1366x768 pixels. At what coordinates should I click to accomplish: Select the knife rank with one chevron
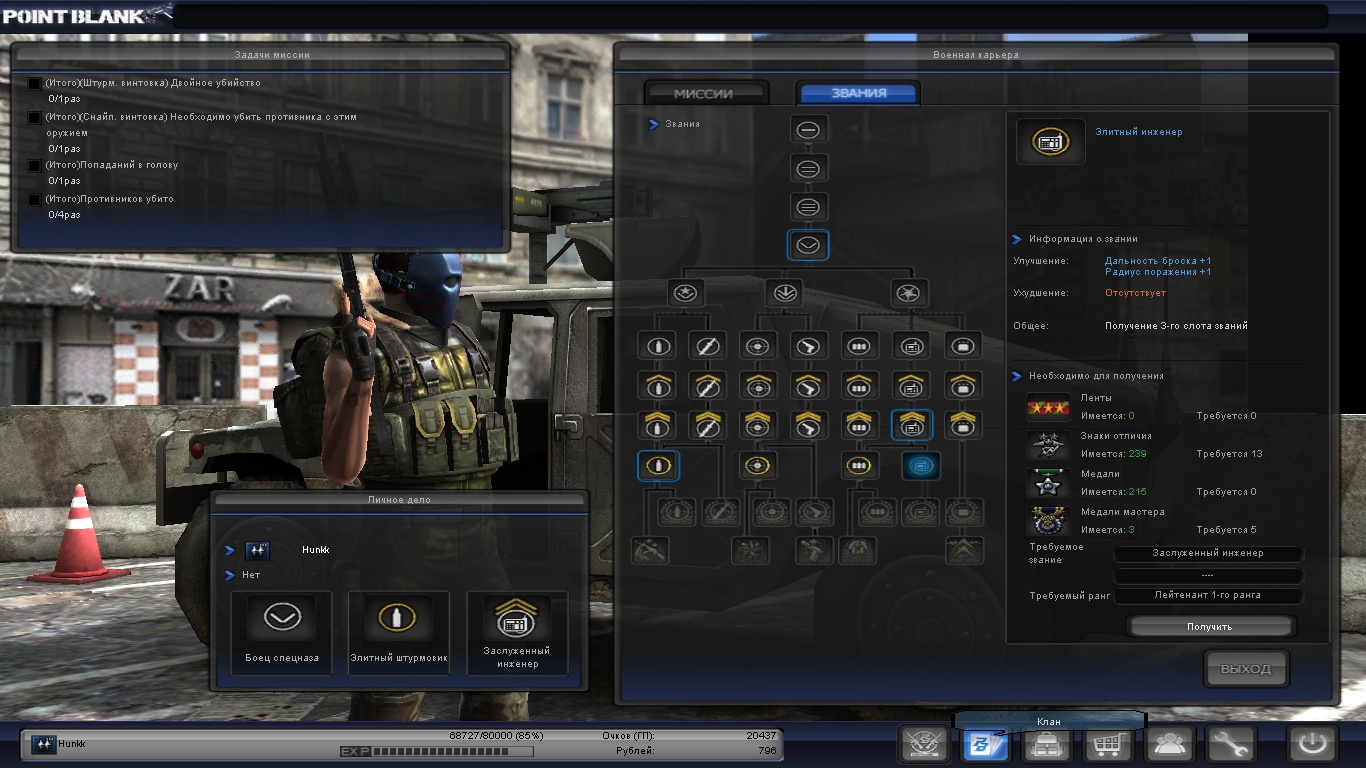point(707,385)
